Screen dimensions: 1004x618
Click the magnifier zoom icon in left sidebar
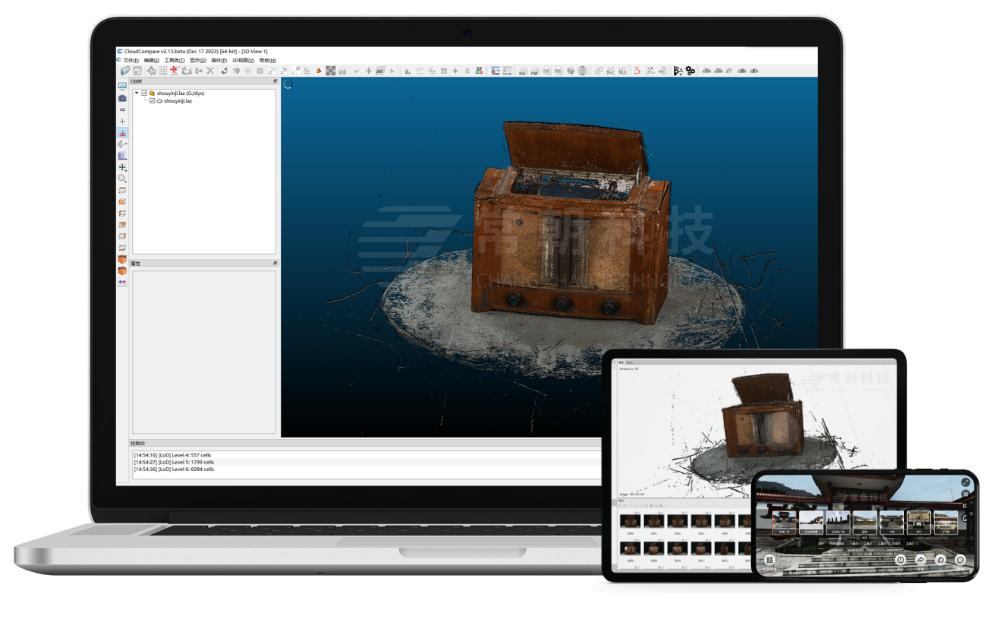[x=122, y=179]
